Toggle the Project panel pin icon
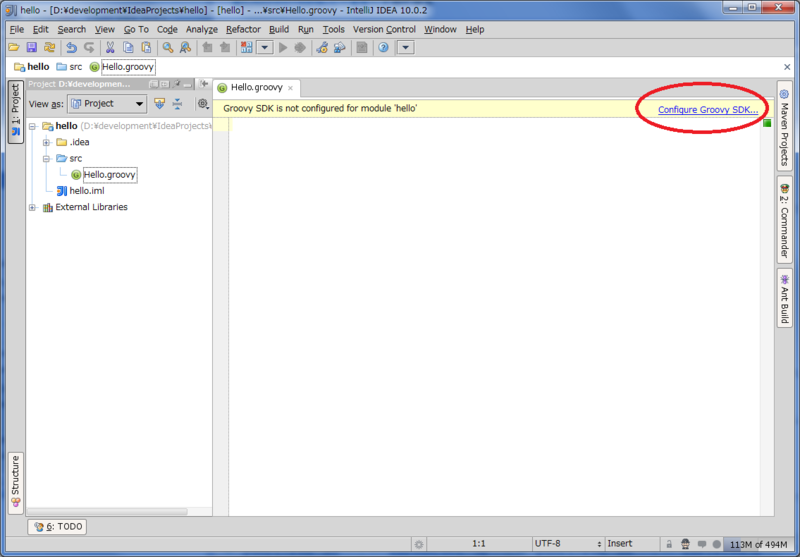800x557 pixels. tap(177, 84)
